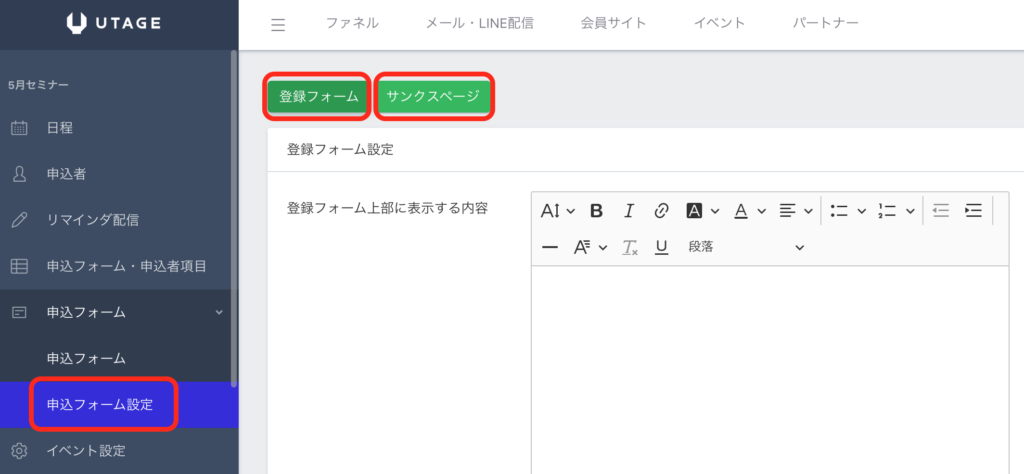The image size is (1024, 474).
Task: Toggle bold formatting in the editor
Action: click(596, 210)
